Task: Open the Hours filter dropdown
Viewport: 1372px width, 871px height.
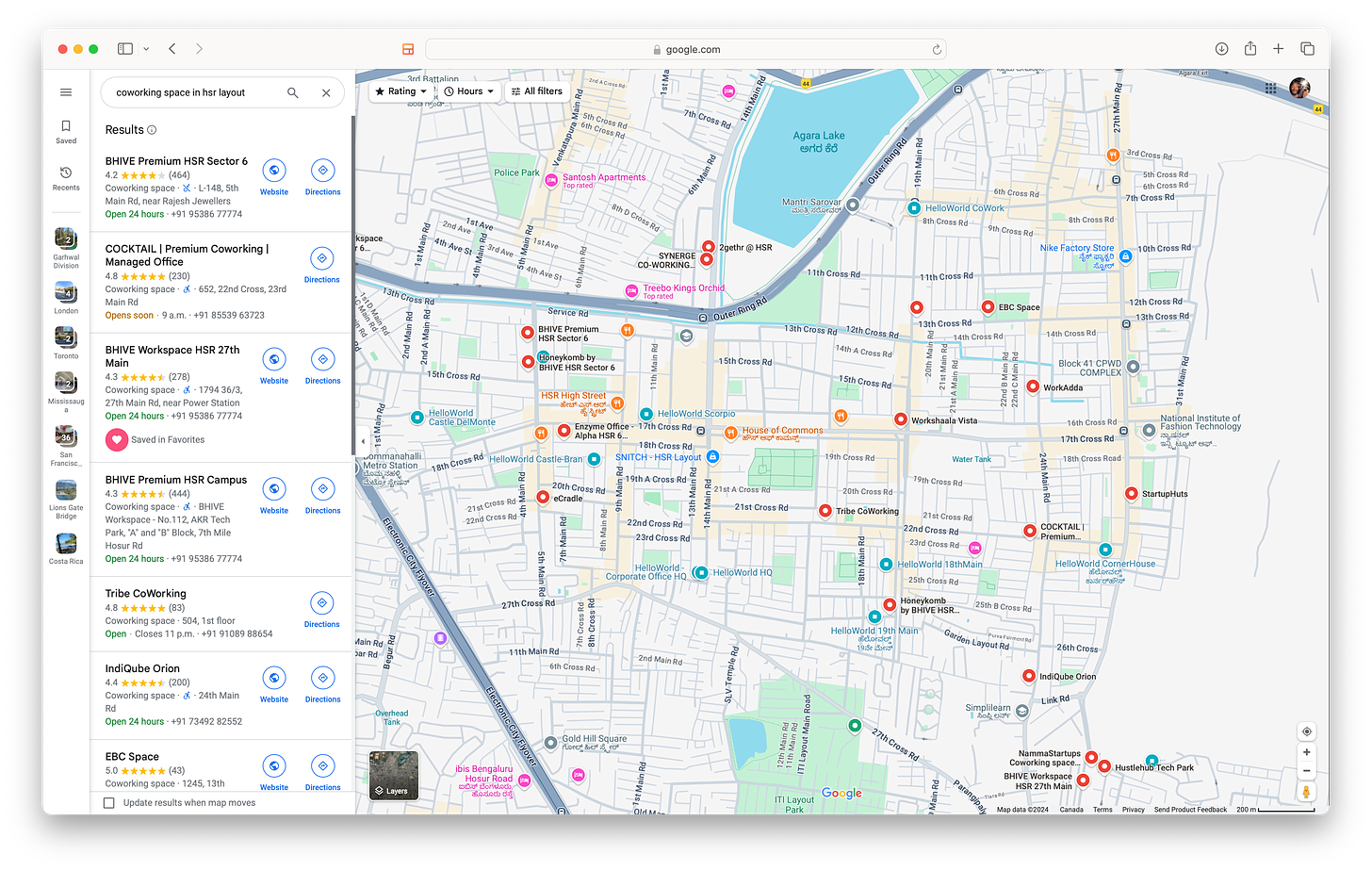Action: pyautogui.click(x=468, y=91)
